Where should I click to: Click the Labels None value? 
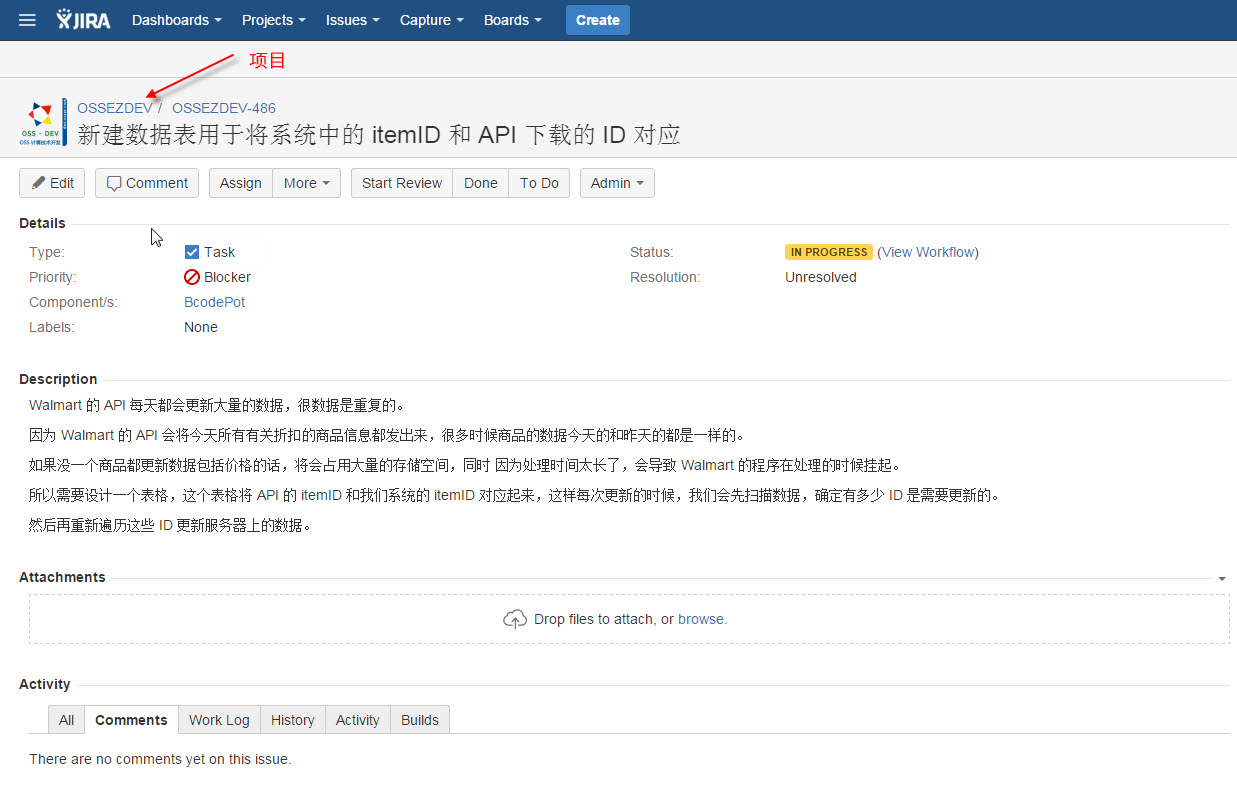(201, 327)
